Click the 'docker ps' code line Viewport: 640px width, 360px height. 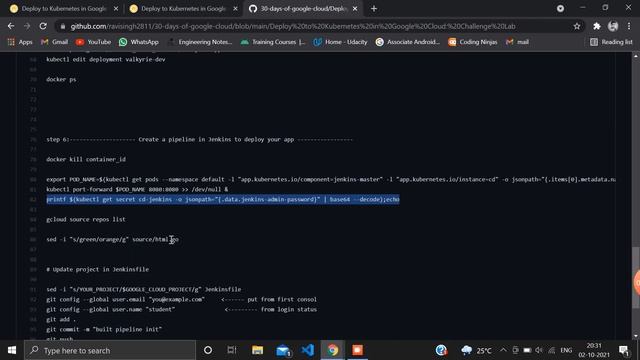(x=61, y=79)
